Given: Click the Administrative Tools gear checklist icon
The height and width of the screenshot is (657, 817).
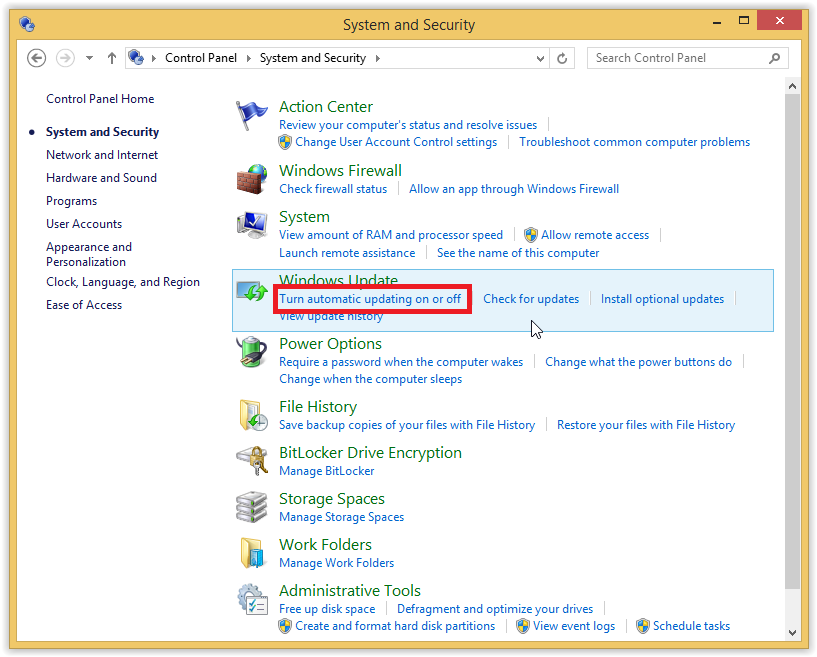Looking at the screenshot, I should click(253, 599).
